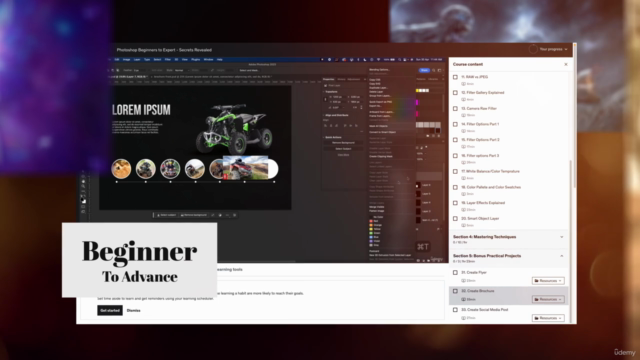
Task: Click the first circular thumbnail on canvas
Action: tap(121, 169)
